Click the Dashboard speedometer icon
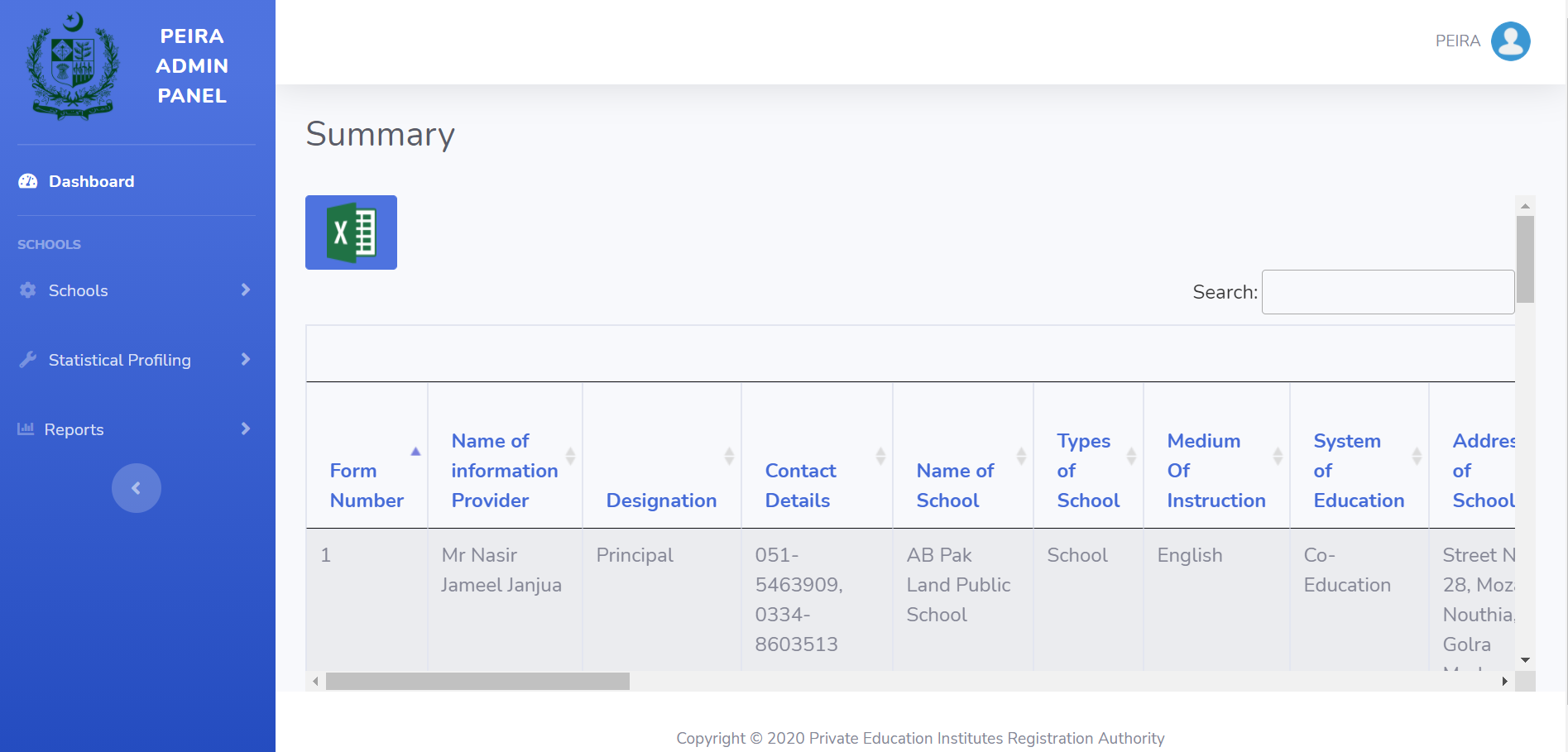This screenshot has width=1568, height=752. 28,181
